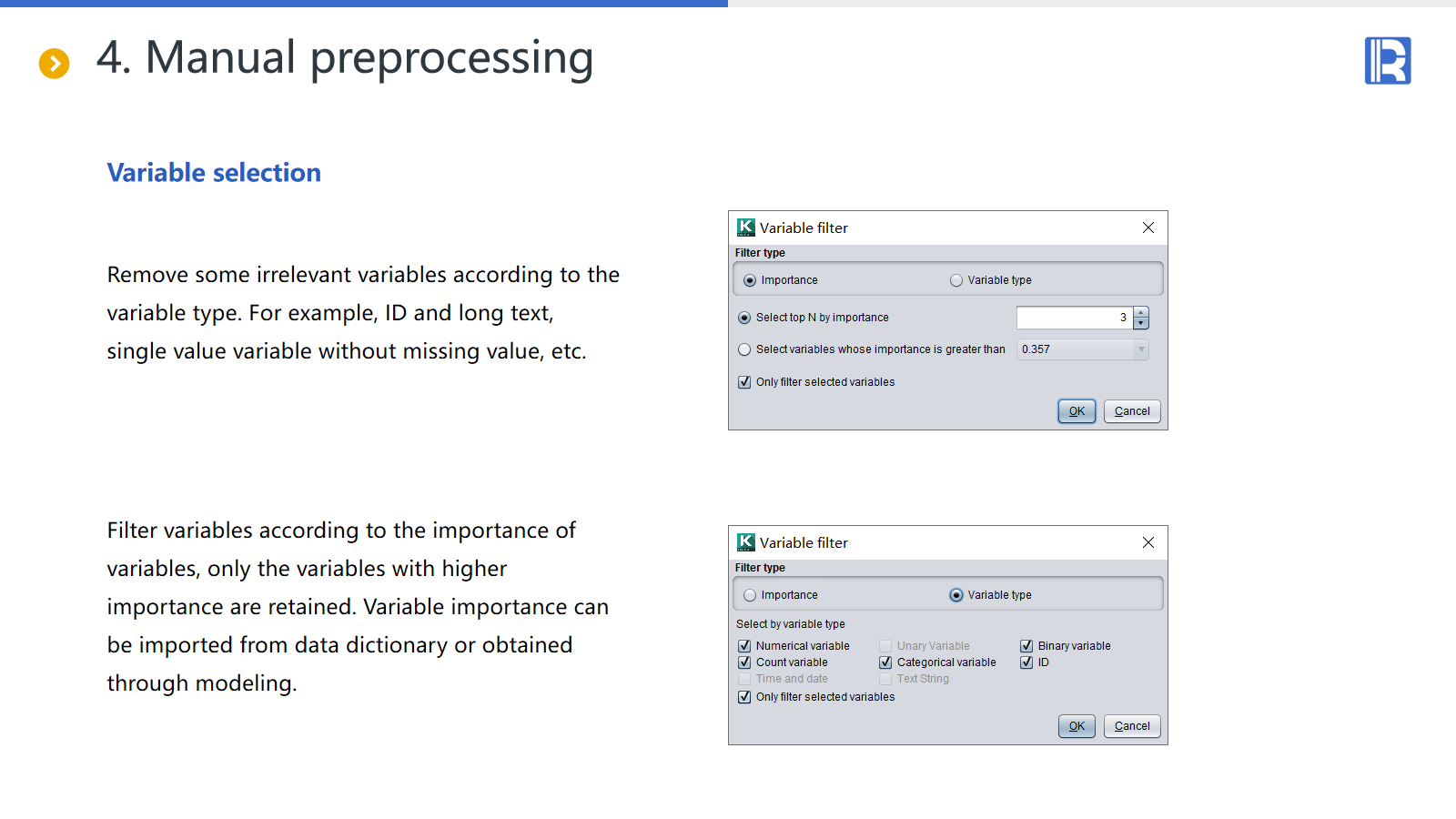Uncheck the Numerical variable checkbox

[x=744, y=646]
